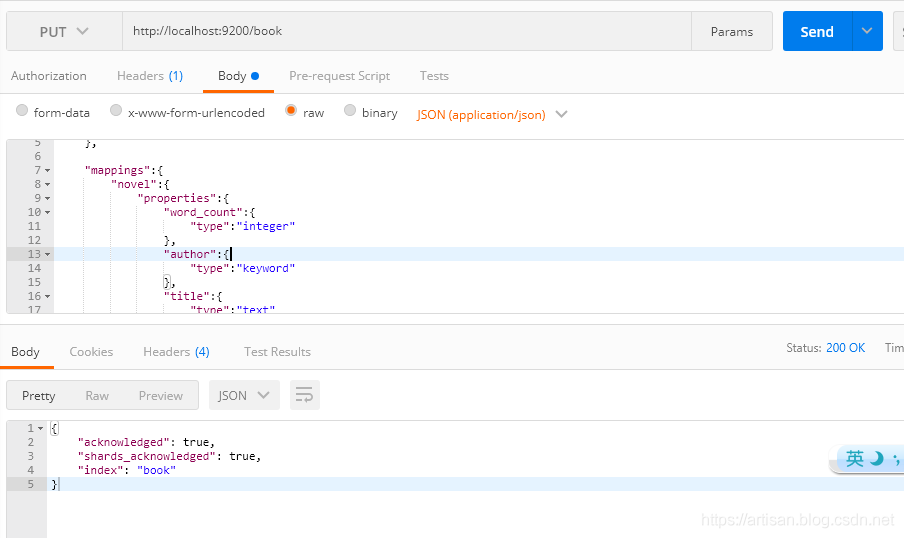Screen dimensions: 904x538
Task: Select the form-data radio button
Action: [22, 111]
